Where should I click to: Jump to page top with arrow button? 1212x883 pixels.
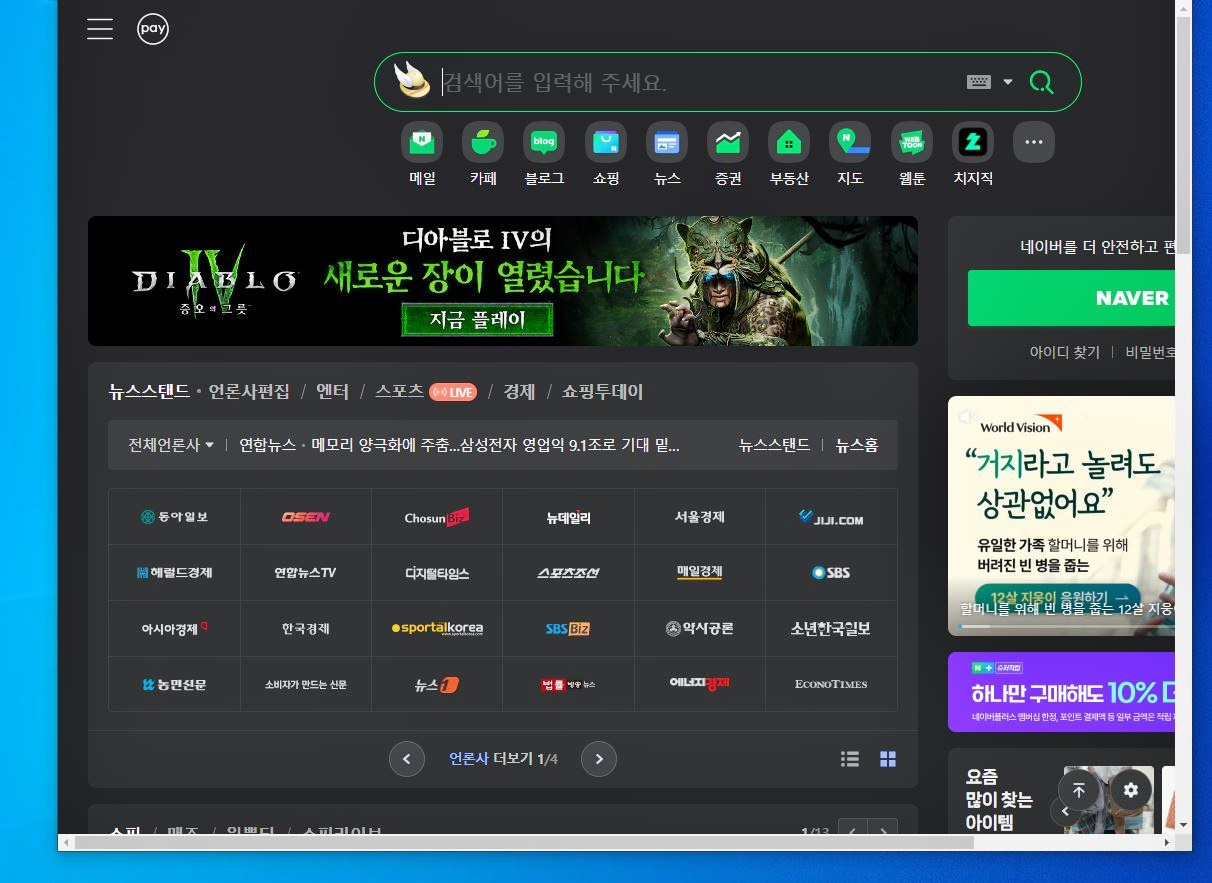[1079, 790]
